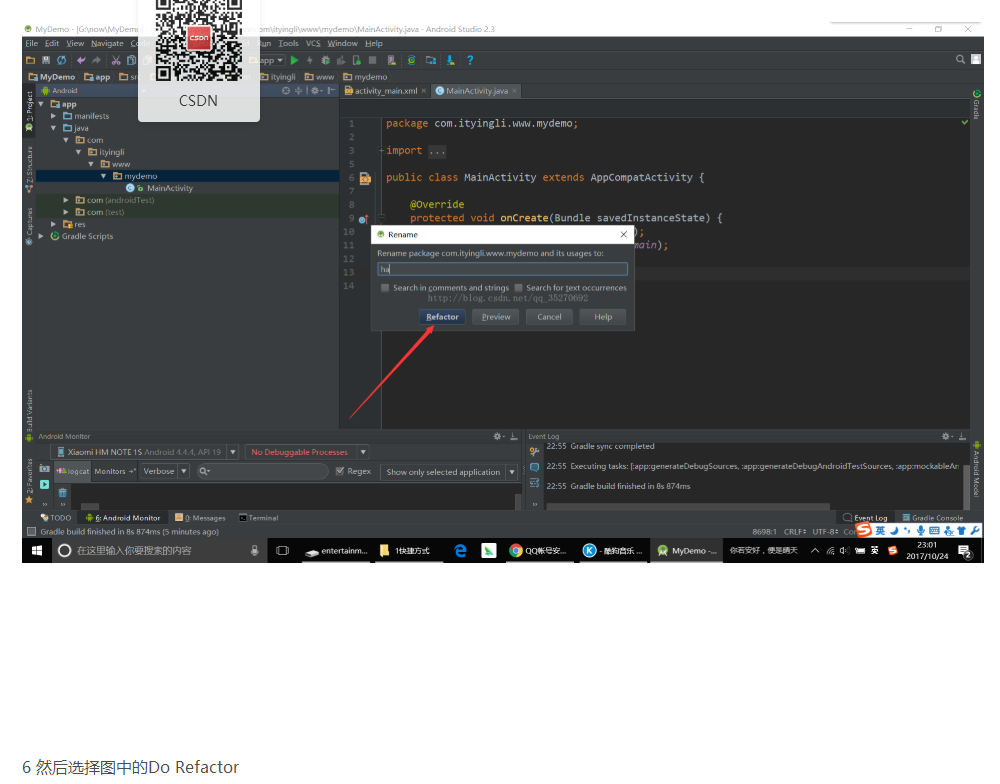
Task: Switch to activity_main.xml editor tab
Action: pos(385,91)
